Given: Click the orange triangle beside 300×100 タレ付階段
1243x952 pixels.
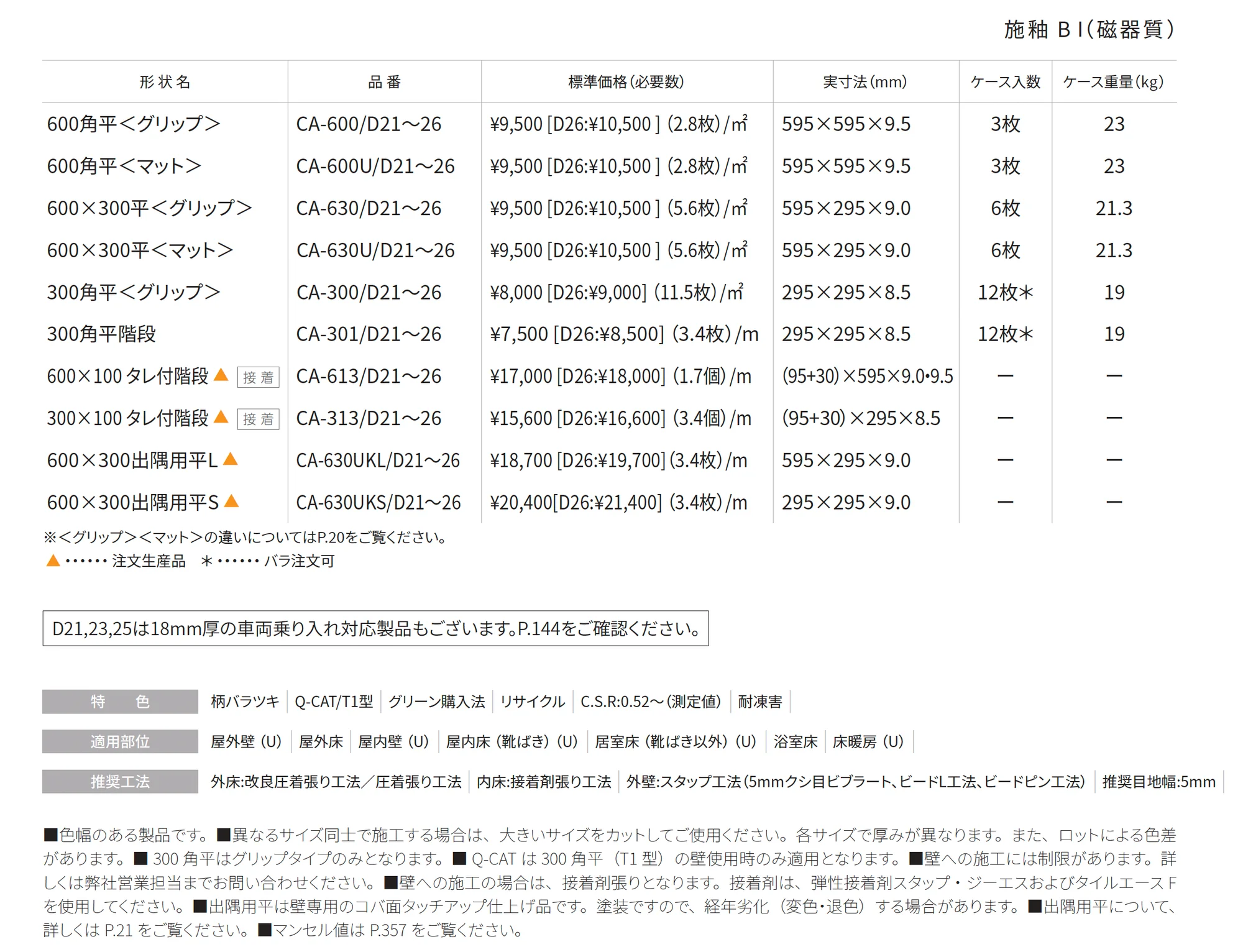Looking at the screenshot, I should click(x=221, y=416).
